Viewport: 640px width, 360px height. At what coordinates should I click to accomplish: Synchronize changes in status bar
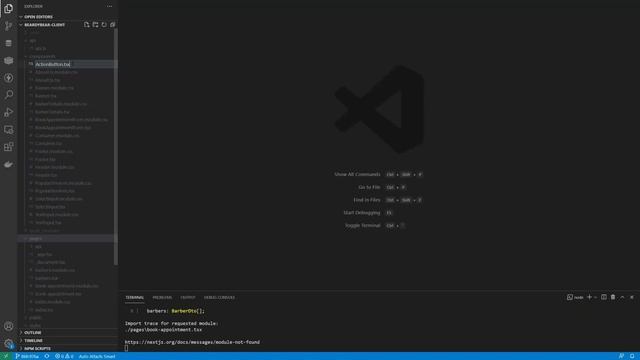[x=47, y=356]
